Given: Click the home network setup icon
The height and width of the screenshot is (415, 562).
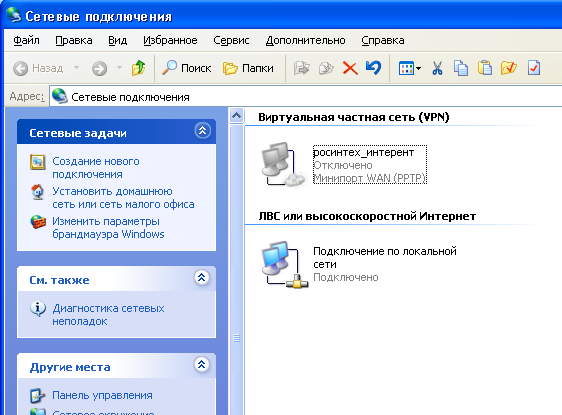Looking at the screenshot, I should (x=38, y=192).
